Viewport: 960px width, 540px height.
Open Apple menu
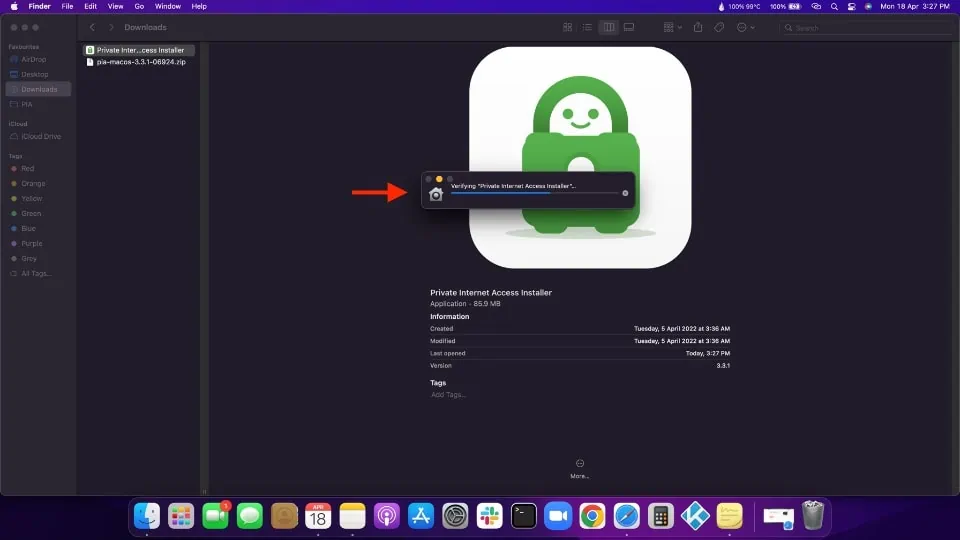point(13,6)
